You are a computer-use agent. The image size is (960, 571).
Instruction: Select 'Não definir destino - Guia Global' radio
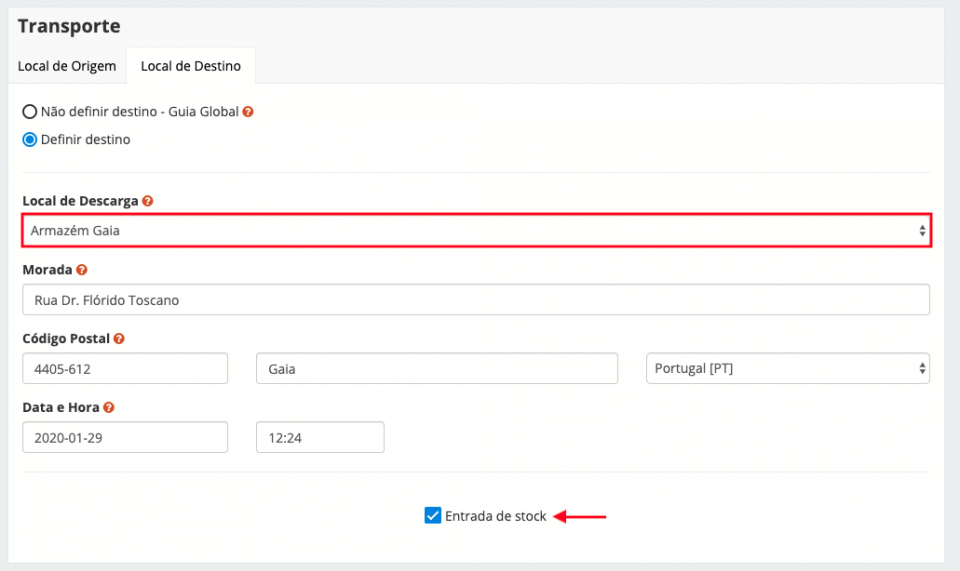tap(30, 112)
